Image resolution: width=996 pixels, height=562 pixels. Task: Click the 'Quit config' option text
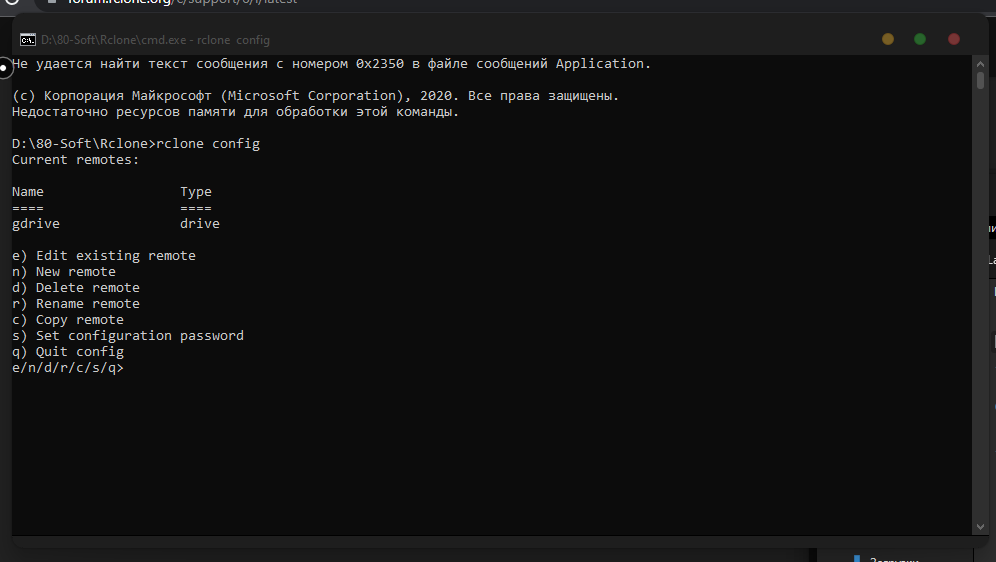(x=68, y=352)
